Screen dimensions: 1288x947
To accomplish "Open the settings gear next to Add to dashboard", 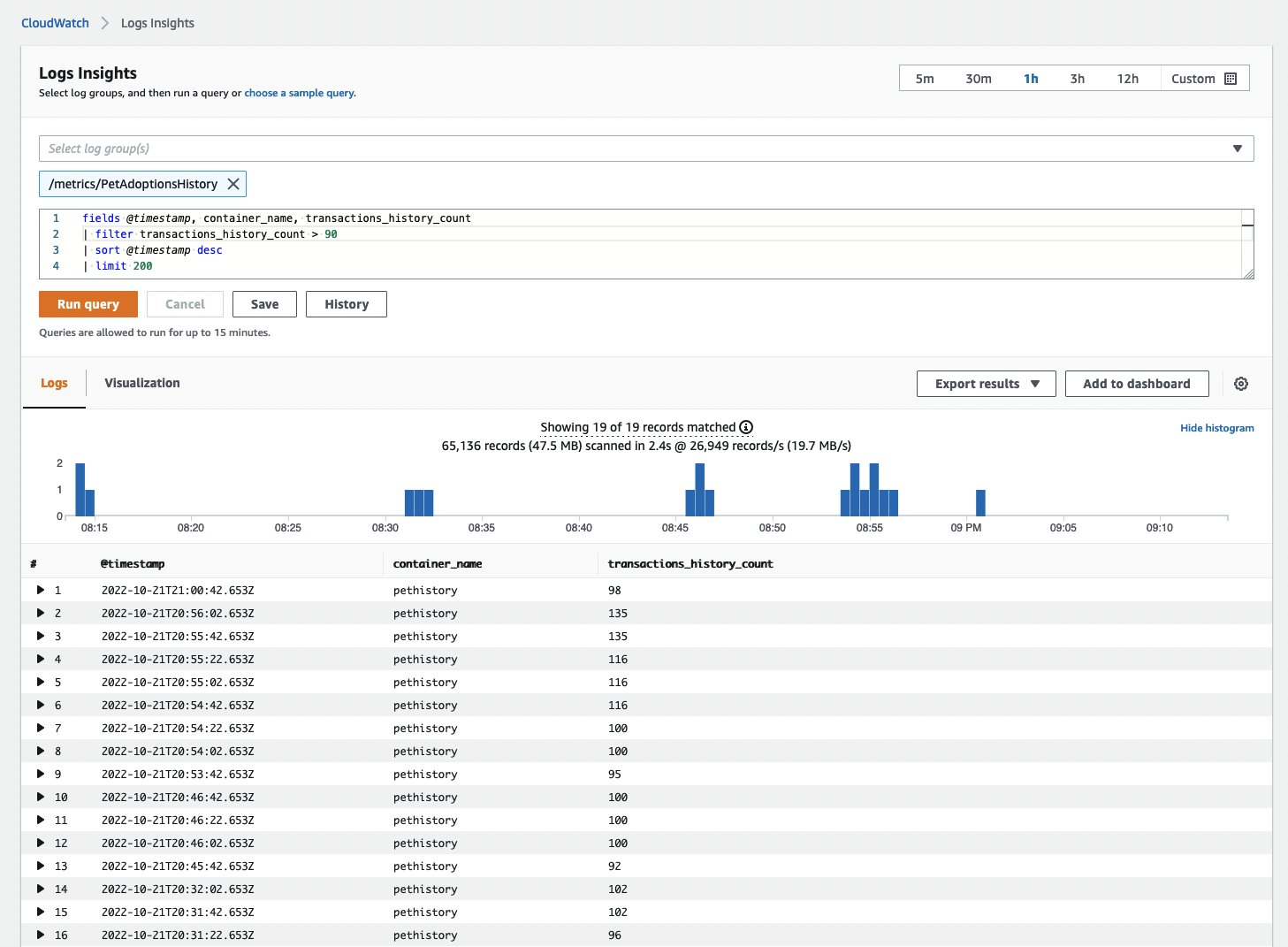I will 1241,384.
